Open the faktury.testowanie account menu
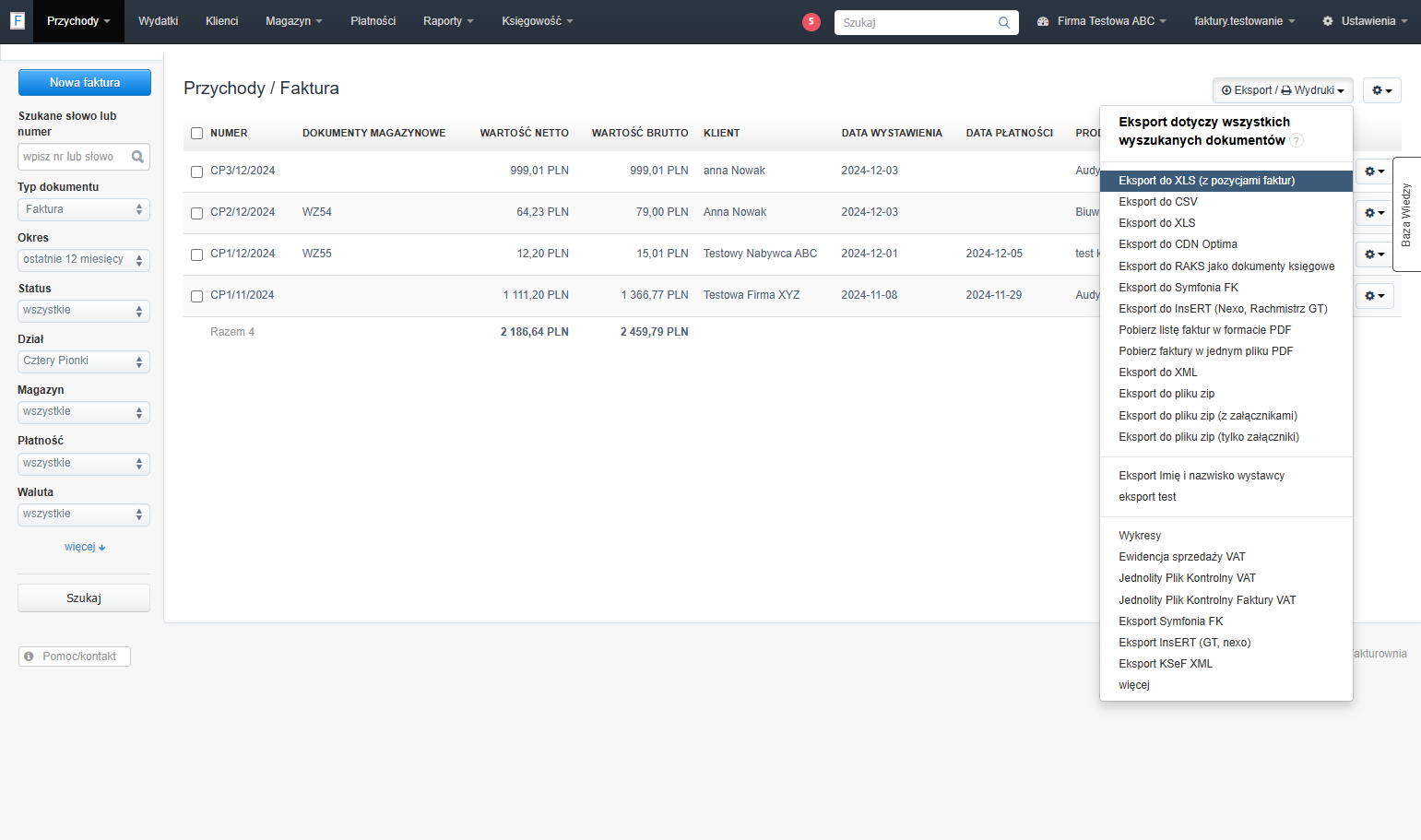 click(x=1244, y=21)
